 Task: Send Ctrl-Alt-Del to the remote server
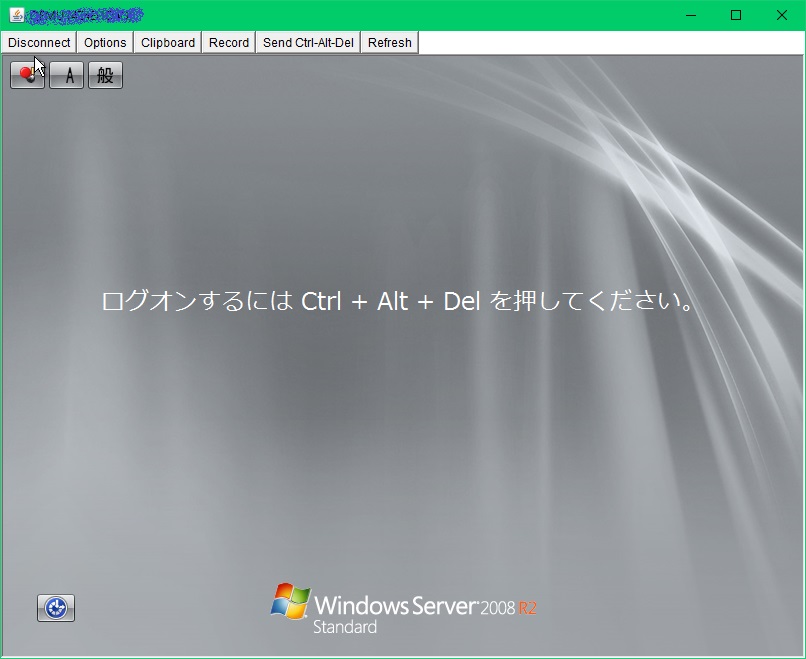point(308,43)
